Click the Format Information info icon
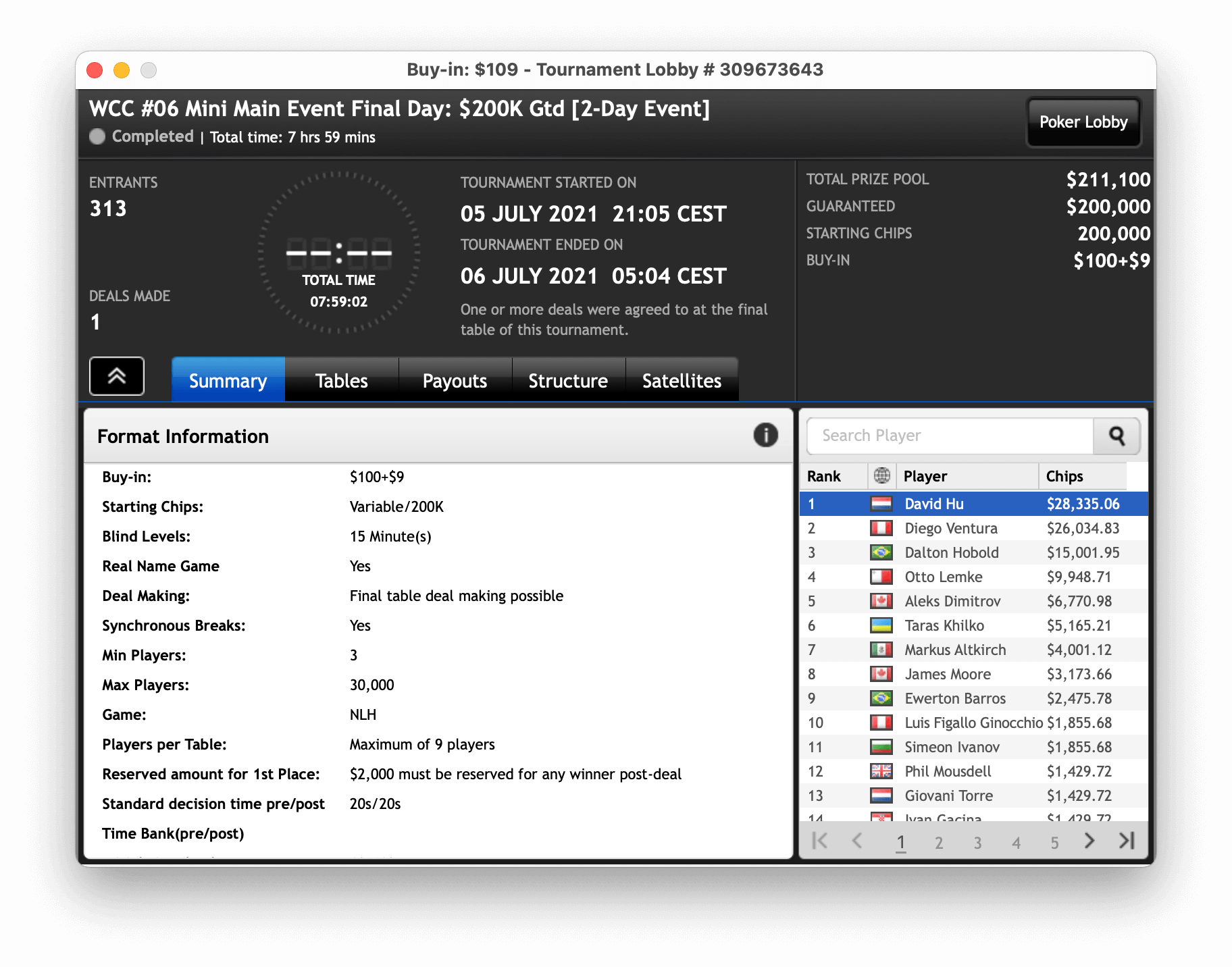The image size is (1232, 967). point(765,436)
